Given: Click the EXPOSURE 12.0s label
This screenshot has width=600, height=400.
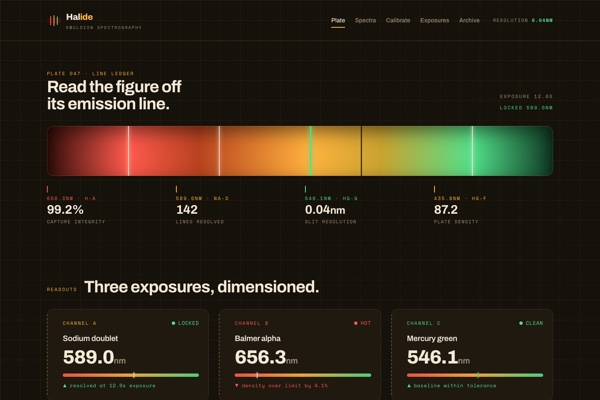Looking at the screenshot, I should 526,96.
